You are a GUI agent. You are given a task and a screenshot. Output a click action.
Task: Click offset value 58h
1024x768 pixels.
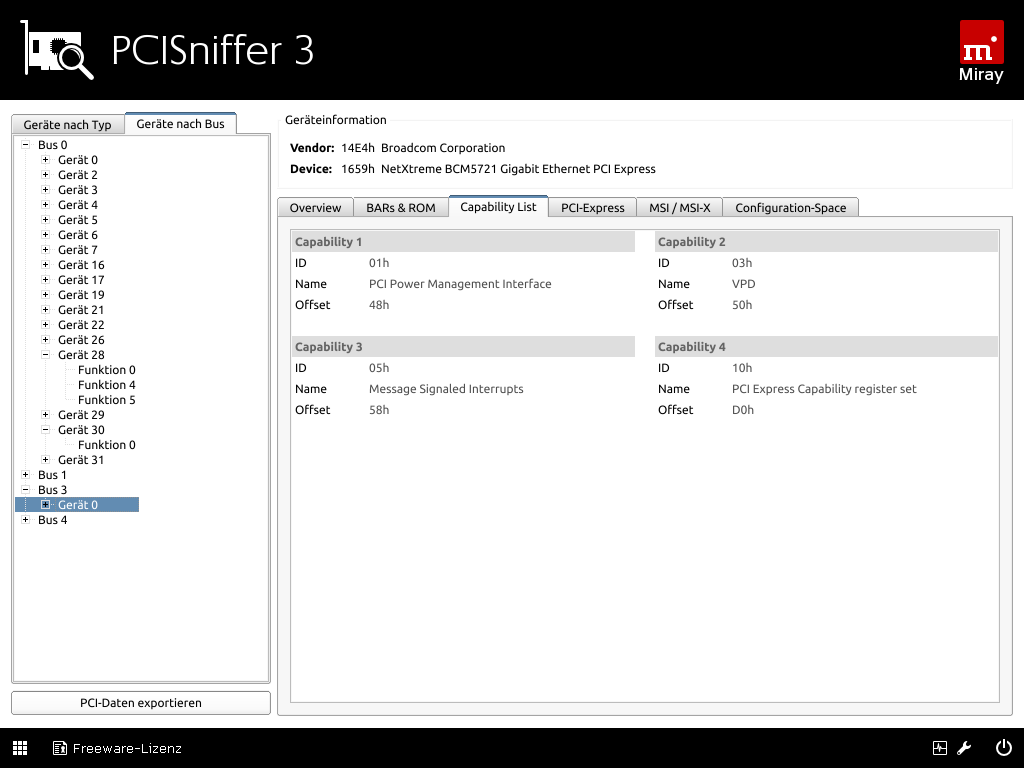tap(379, 409)
